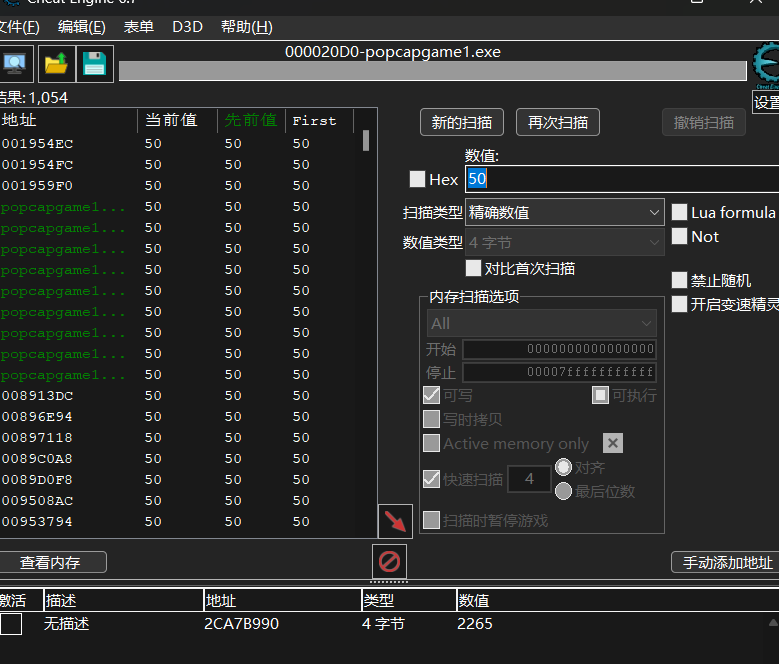Open the memory region All dropdown
The image size is (779, 664).
point(542,323)
